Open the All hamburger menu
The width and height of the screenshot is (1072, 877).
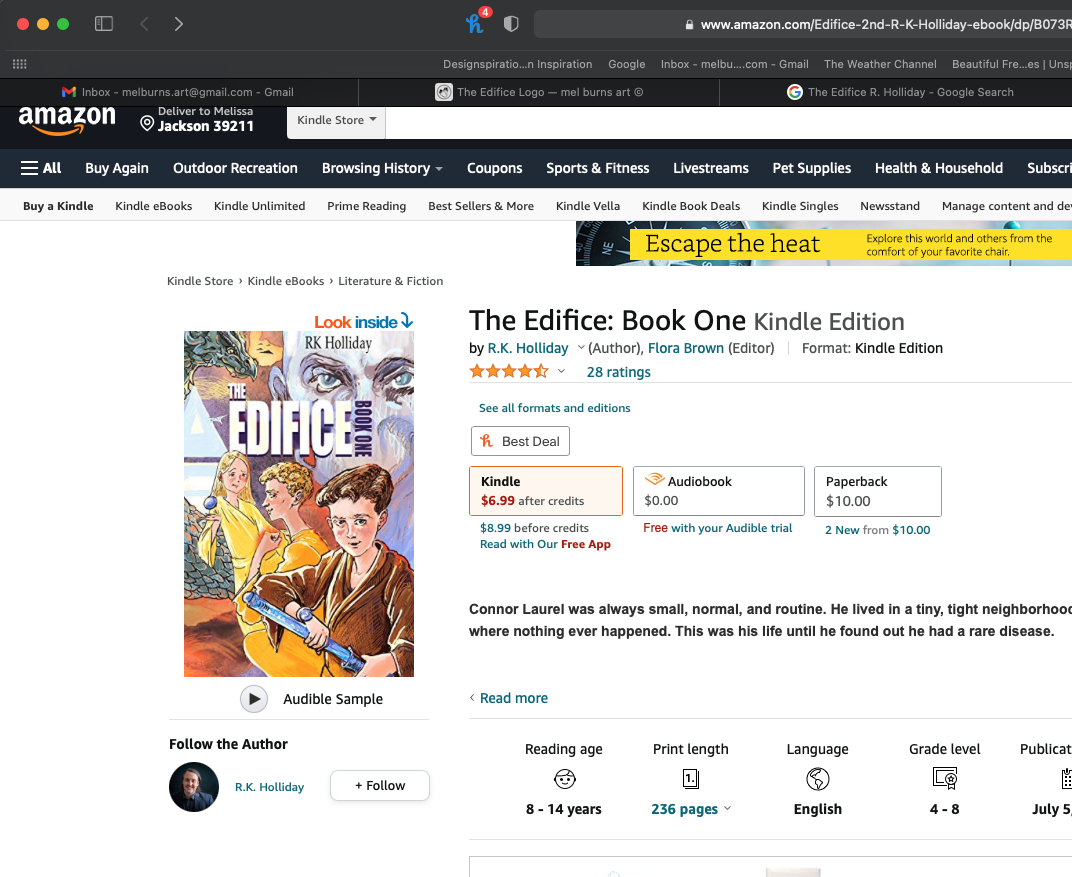(x=41, y=168)
